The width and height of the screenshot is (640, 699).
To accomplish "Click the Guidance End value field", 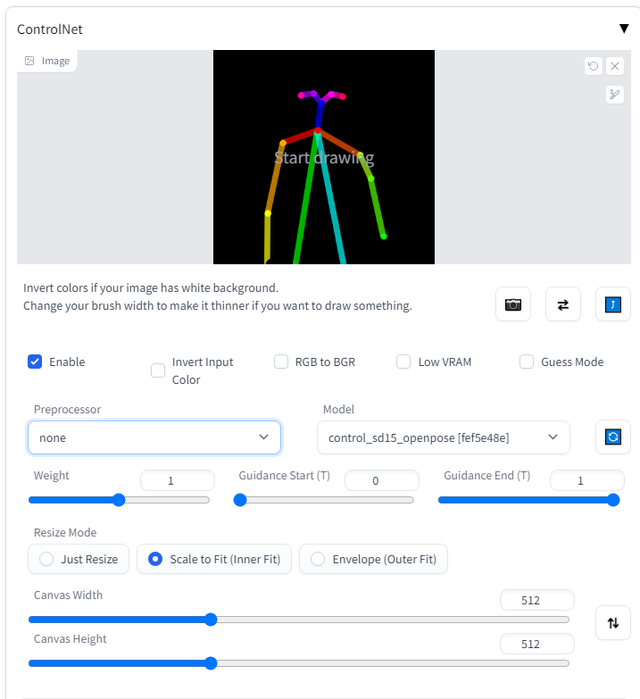I will (587, 481).
